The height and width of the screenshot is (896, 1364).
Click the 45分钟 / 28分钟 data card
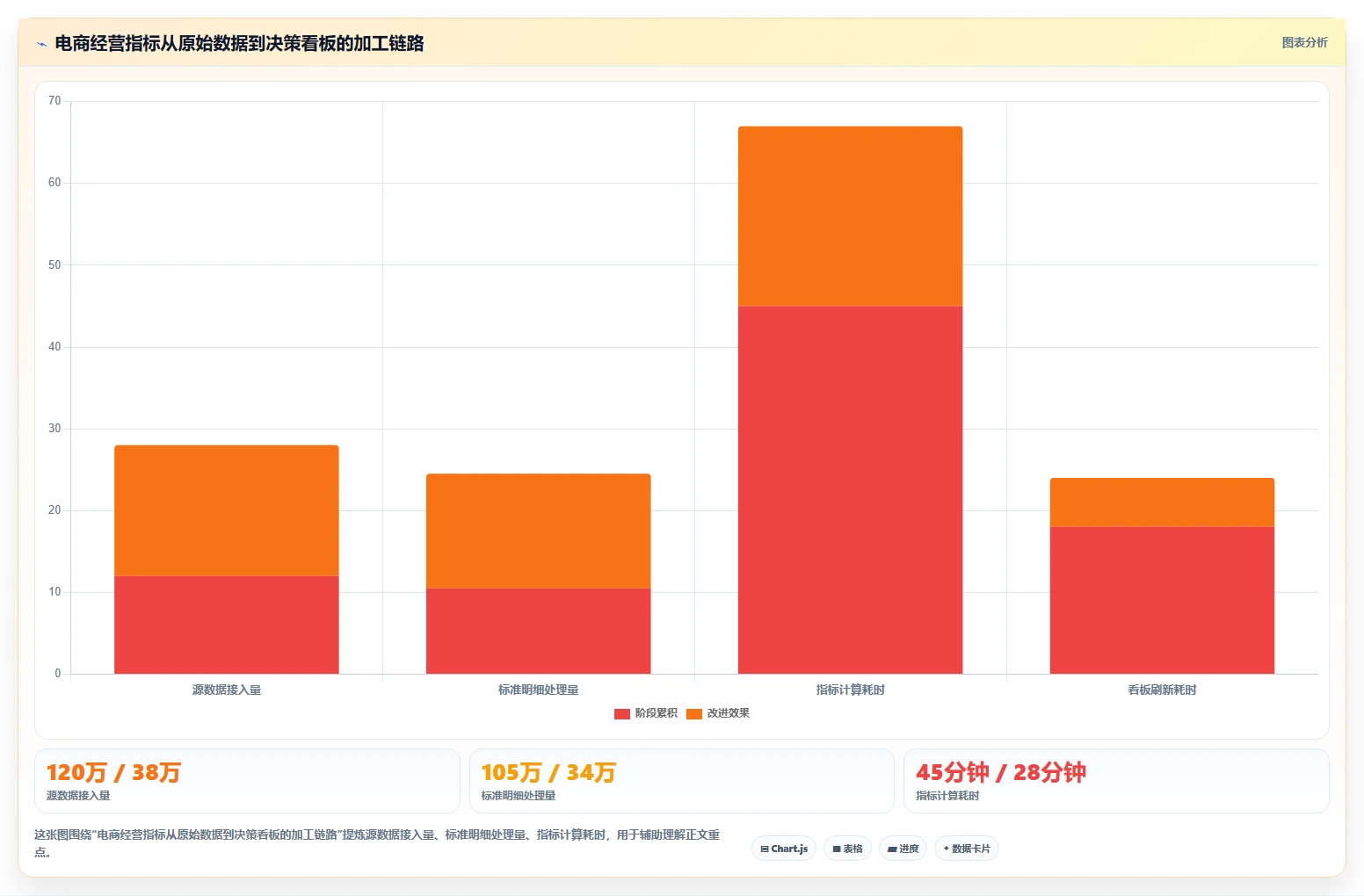(1116, 781)
